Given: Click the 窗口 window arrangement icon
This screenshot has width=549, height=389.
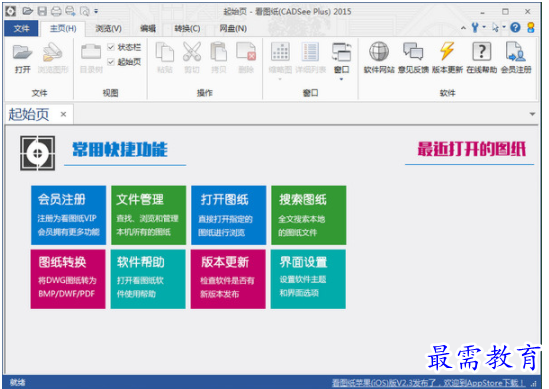Looking at the screenshot, I should pos(341,53).
